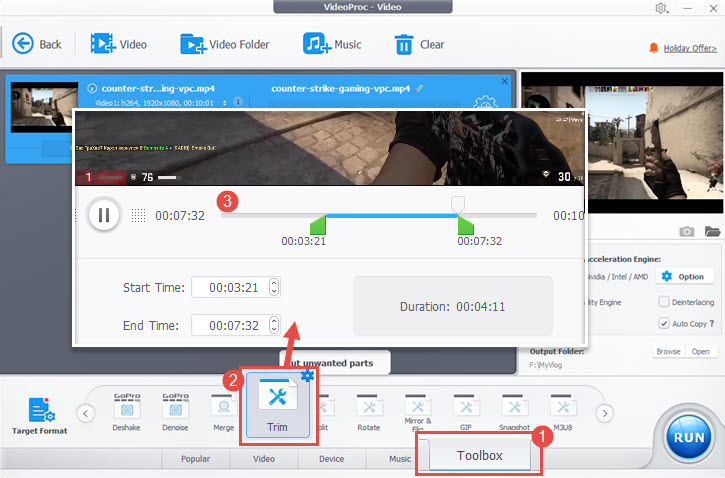The image size is (725, 478).
Task: Select the green end marker at 00:07:32
Action: click(x=466, y=226)
